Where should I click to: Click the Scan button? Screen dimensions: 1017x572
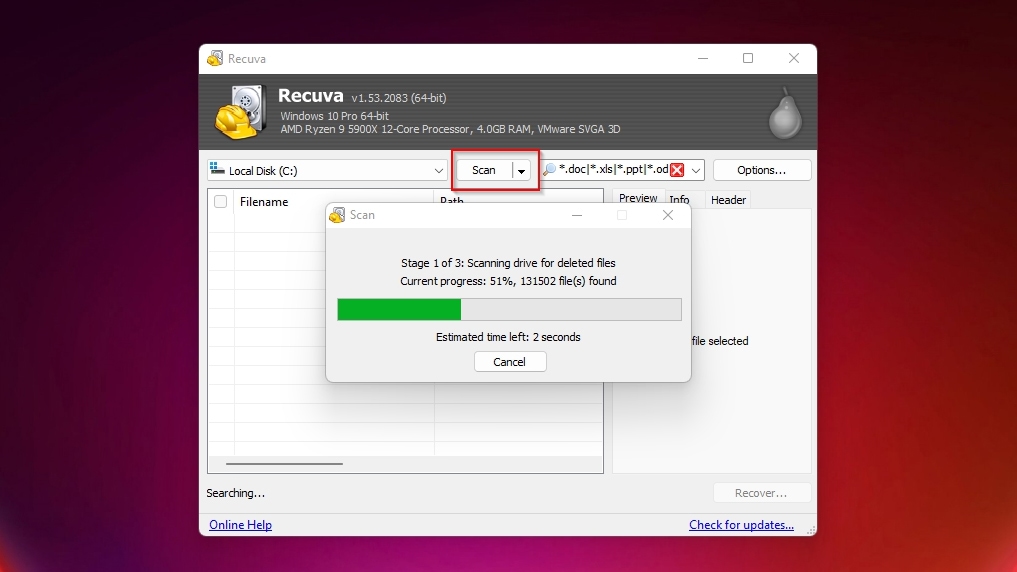pos(484,170)
